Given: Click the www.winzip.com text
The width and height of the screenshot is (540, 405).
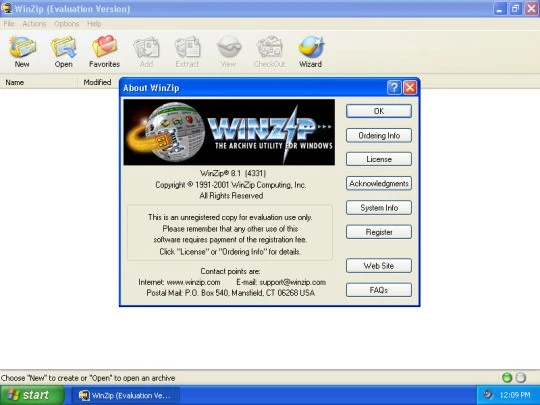Looking at the screenshot, I should [194, 282].
